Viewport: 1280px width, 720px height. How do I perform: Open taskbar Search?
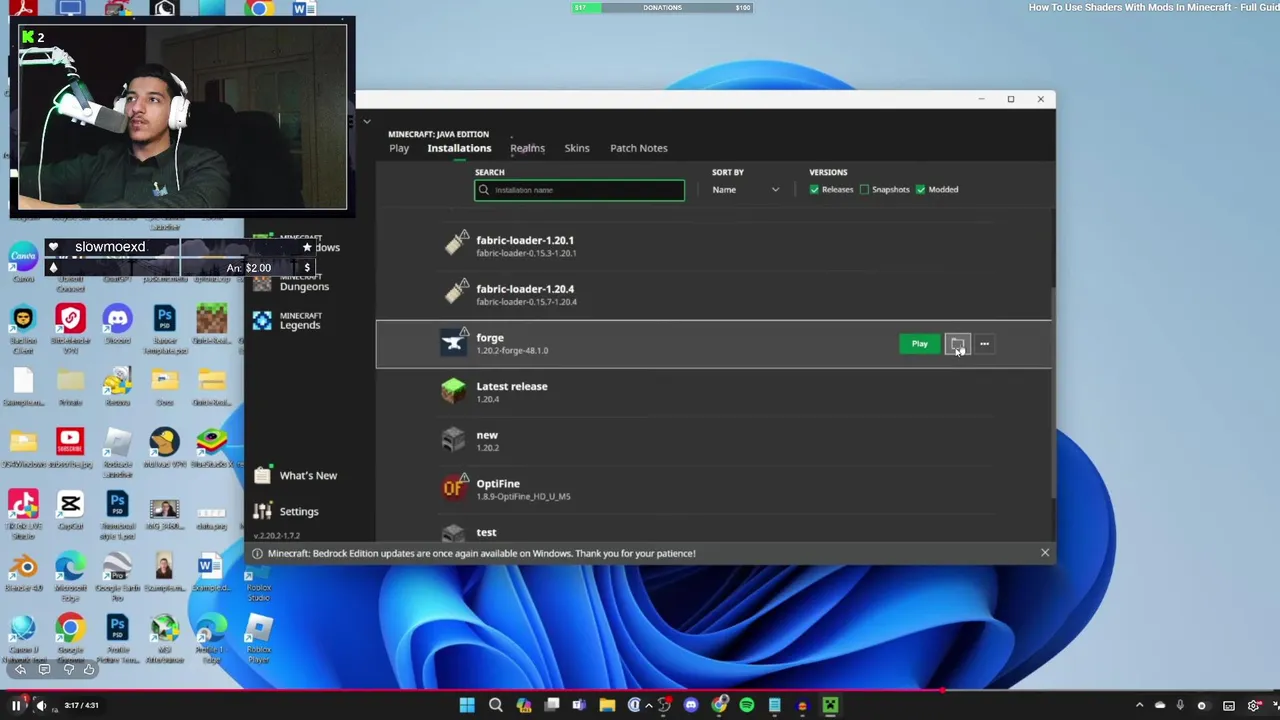[x=495, y=705]
